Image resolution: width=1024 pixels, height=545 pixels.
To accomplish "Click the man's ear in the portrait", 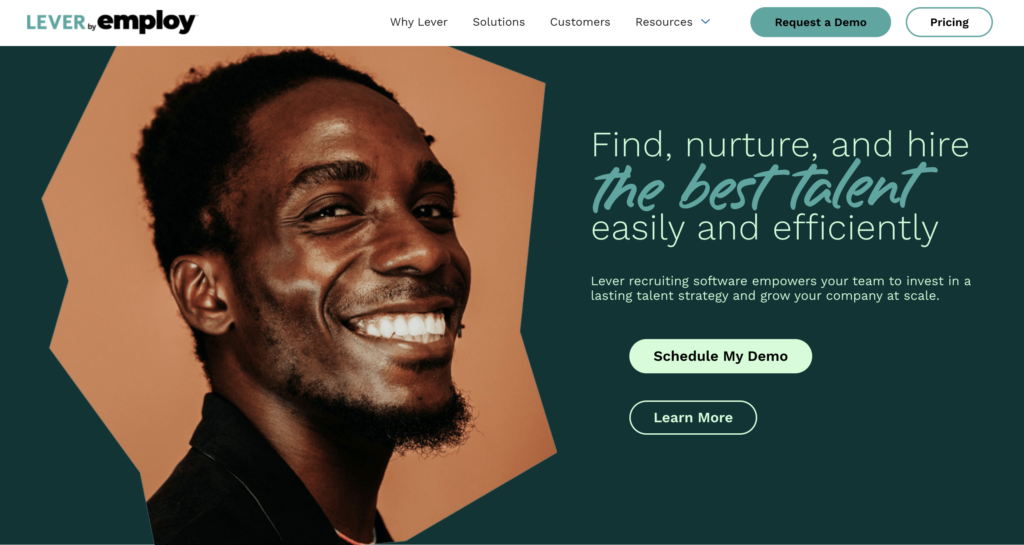I will pos(201,296).
